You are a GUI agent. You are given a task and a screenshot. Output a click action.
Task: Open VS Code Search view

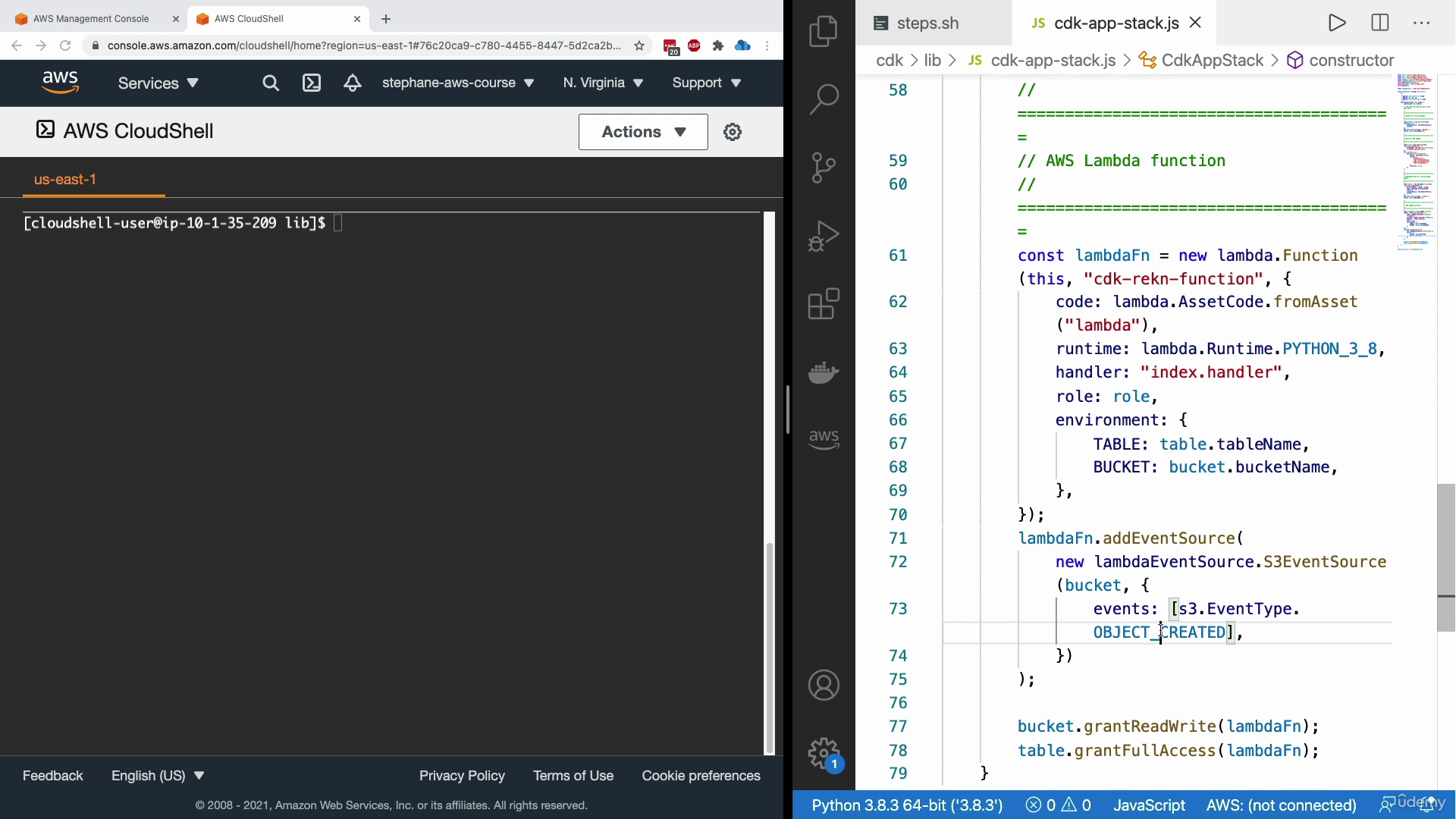824,99
